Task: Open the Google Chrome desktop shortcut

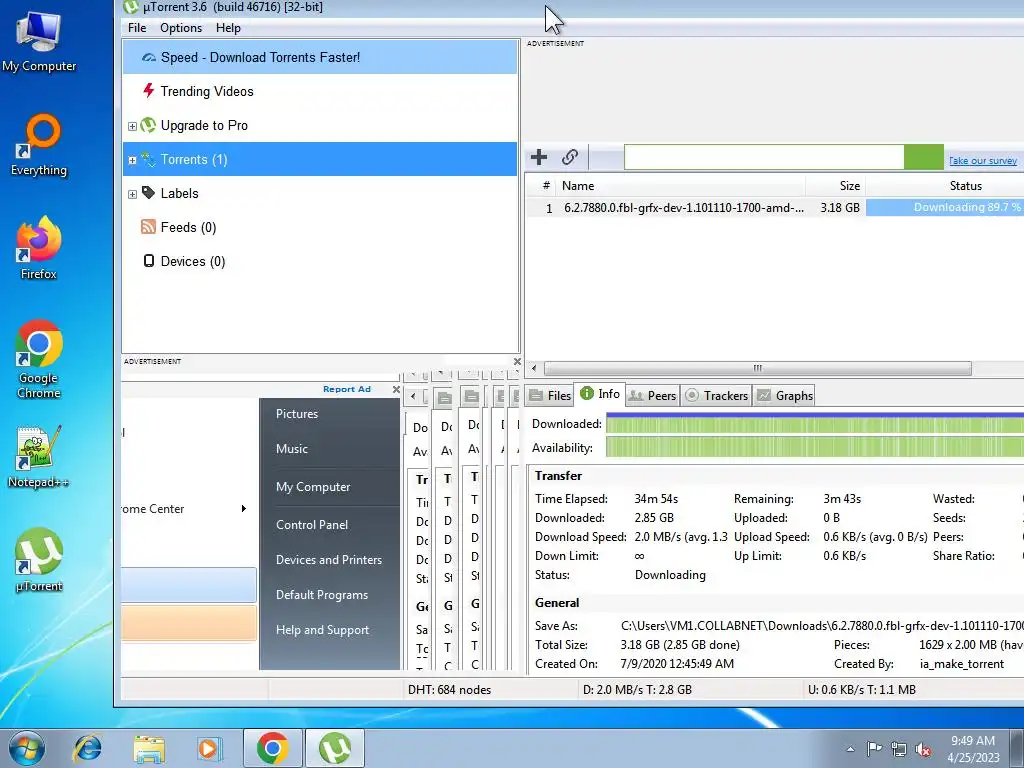Action: tap(39, 359)
